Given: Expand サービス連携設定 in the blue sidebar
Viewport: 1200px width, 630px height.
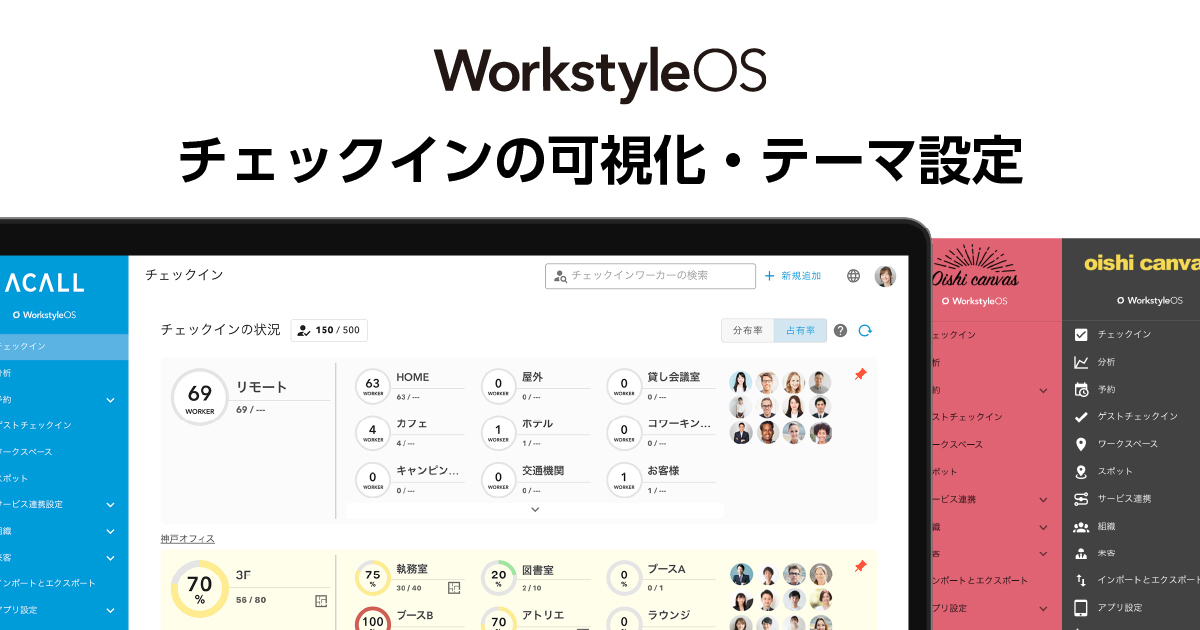Looking at the screenshot, I should click(110, 504).
